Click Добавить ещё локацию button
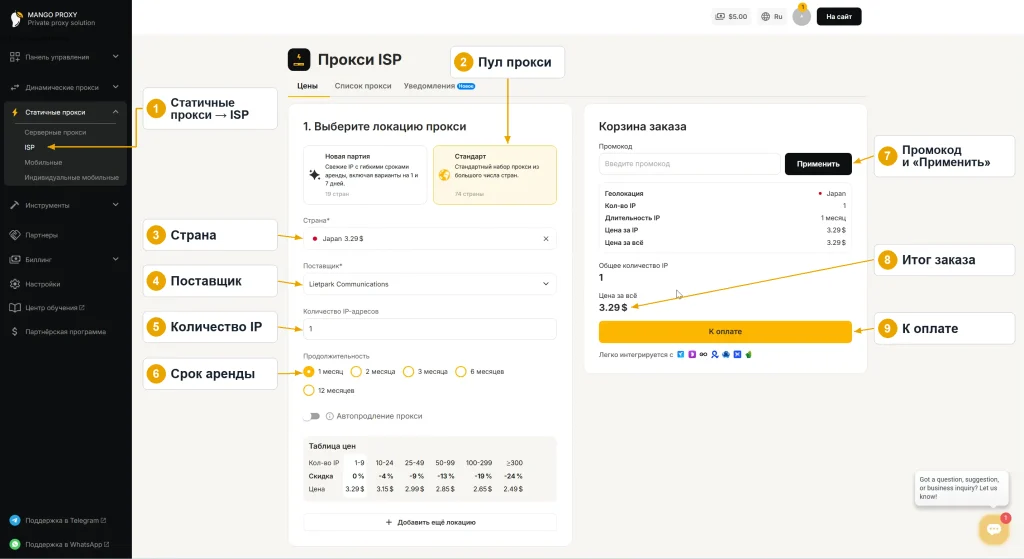 [430, 522]
